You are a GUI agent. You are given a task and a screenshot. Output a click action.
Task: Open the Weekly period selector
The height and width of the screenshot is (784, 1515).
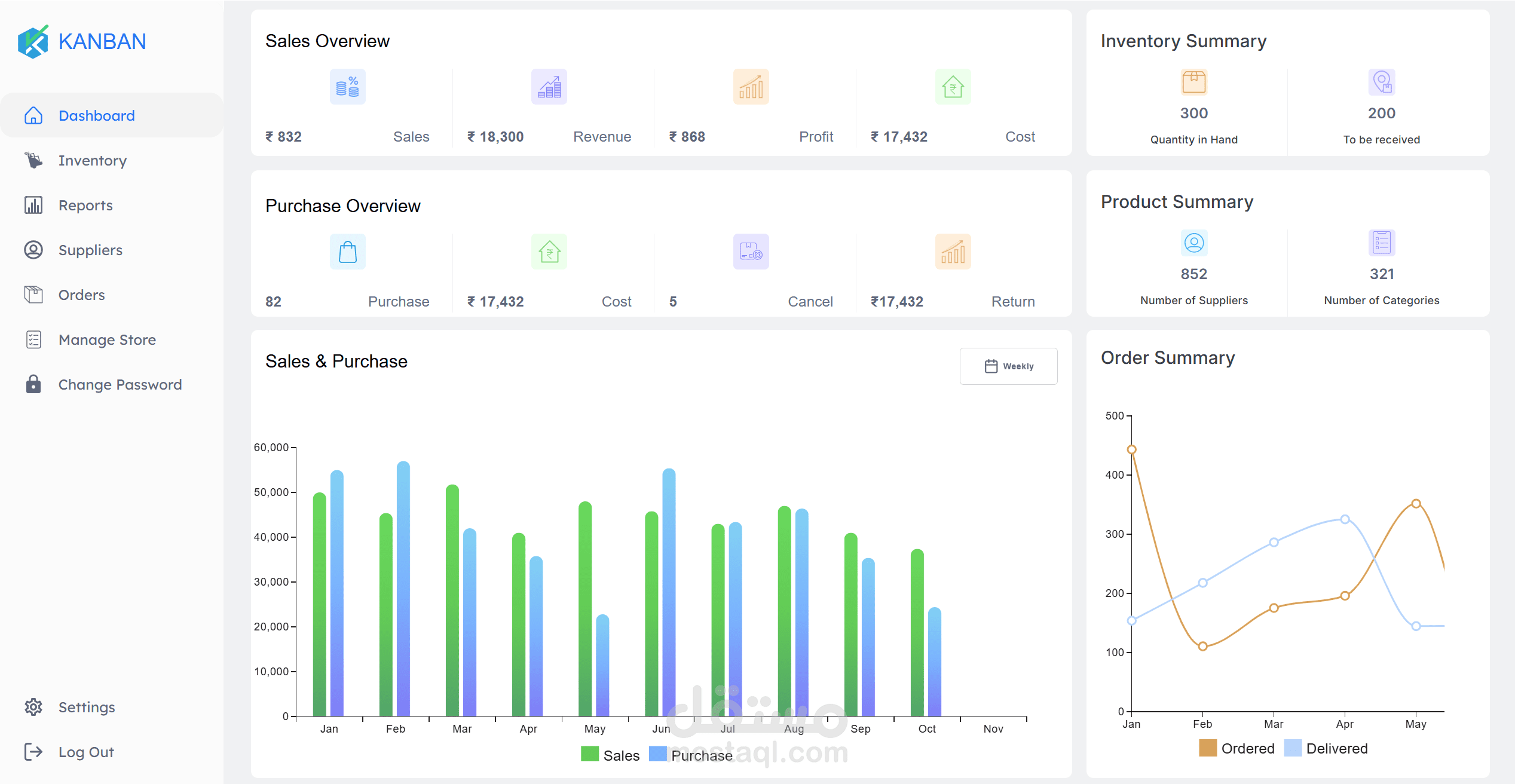point(1009,366)
